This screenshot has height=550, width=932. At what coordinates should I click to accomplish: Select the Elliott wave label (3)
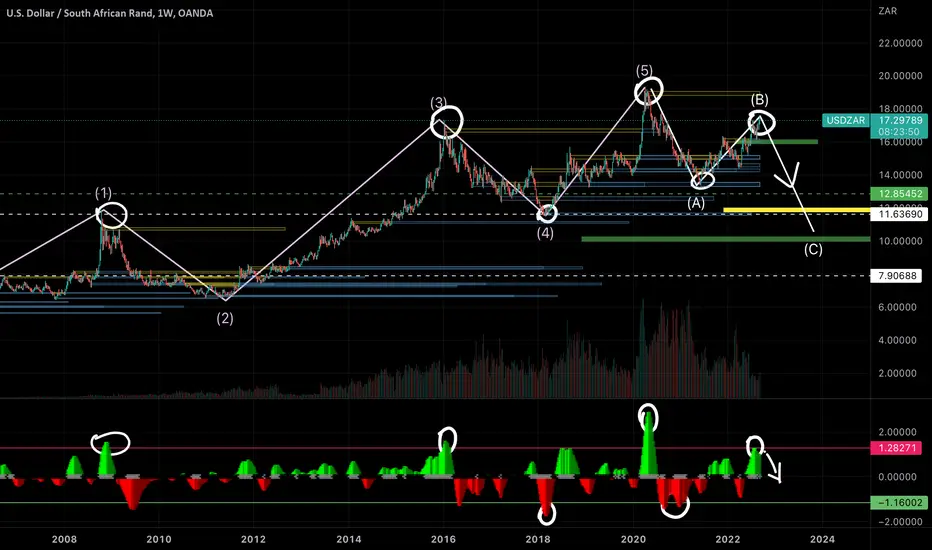point(439,102)
